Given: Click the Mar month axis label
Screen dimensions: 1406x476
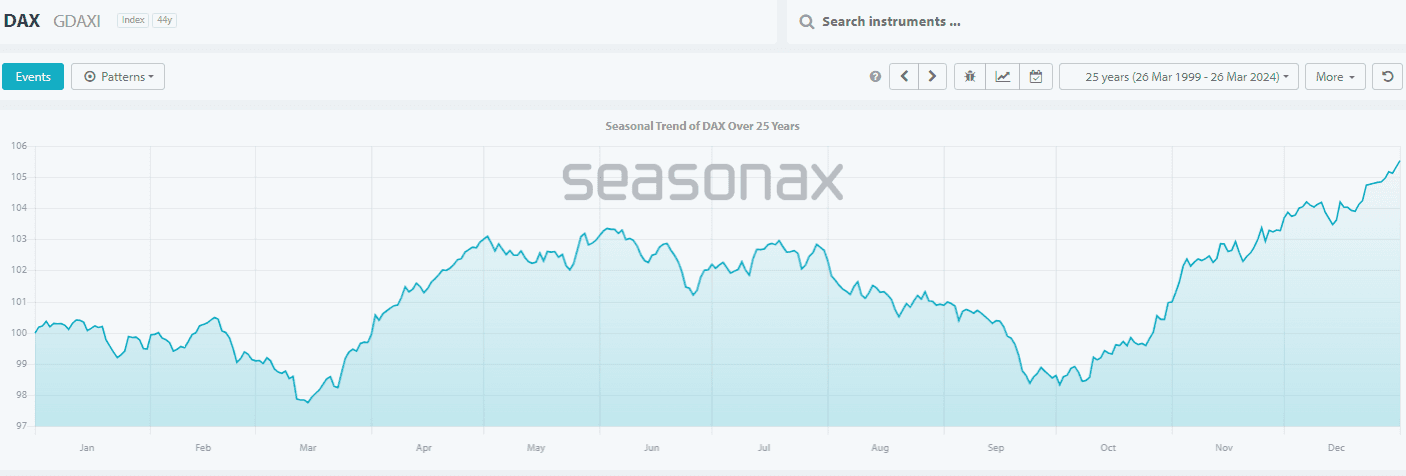Looking at the screenshot, I should point(308,449).
